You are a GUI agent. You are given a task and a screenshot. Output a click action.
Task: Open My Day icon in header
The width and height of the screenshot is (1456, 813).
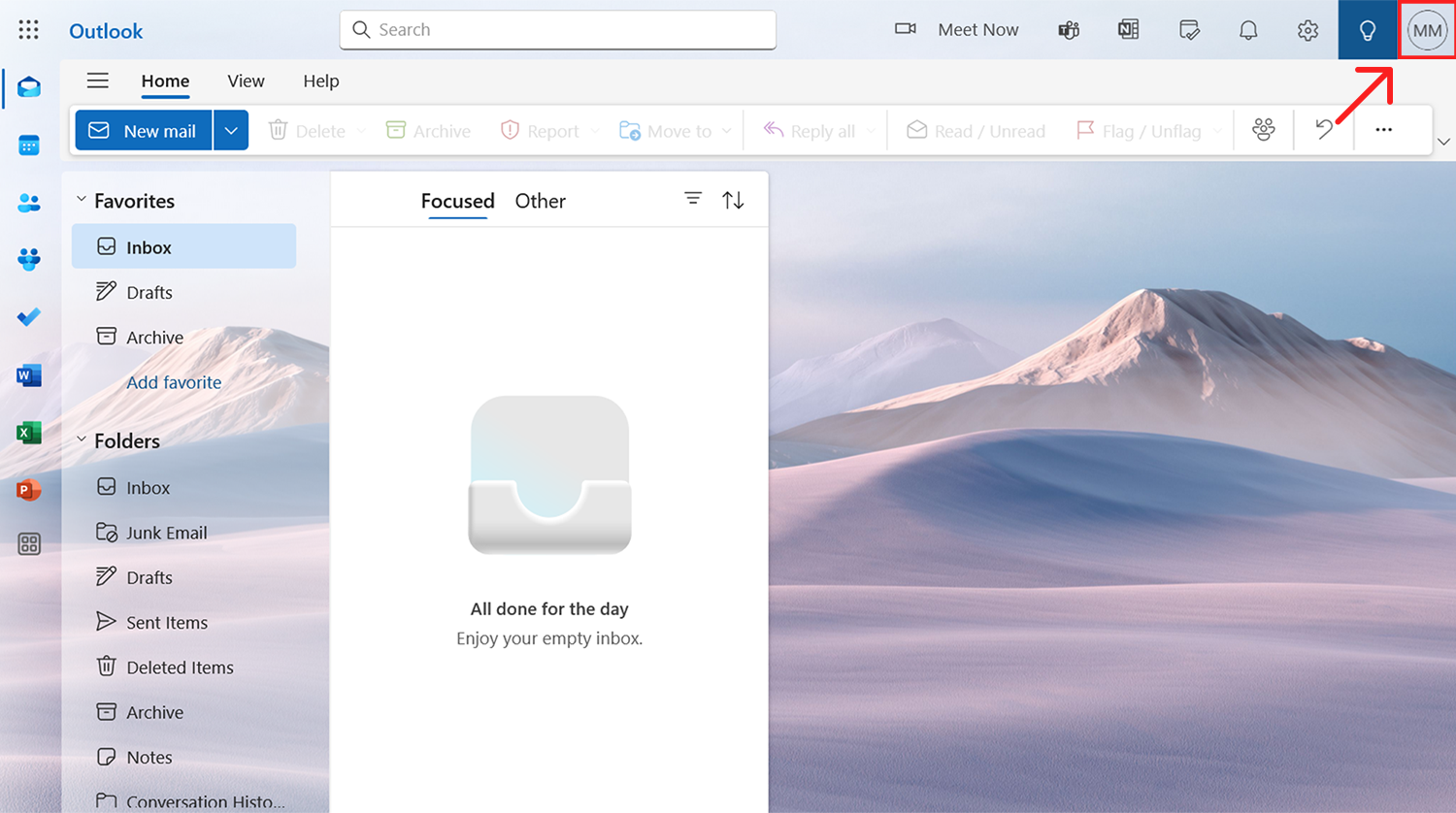pyautogui.click(x=1189, y=30)
